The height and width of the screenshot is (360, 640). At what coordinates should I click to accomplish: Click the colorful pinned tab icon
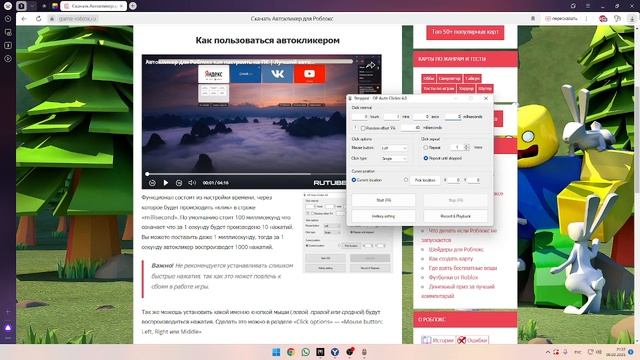coord(55,6)
